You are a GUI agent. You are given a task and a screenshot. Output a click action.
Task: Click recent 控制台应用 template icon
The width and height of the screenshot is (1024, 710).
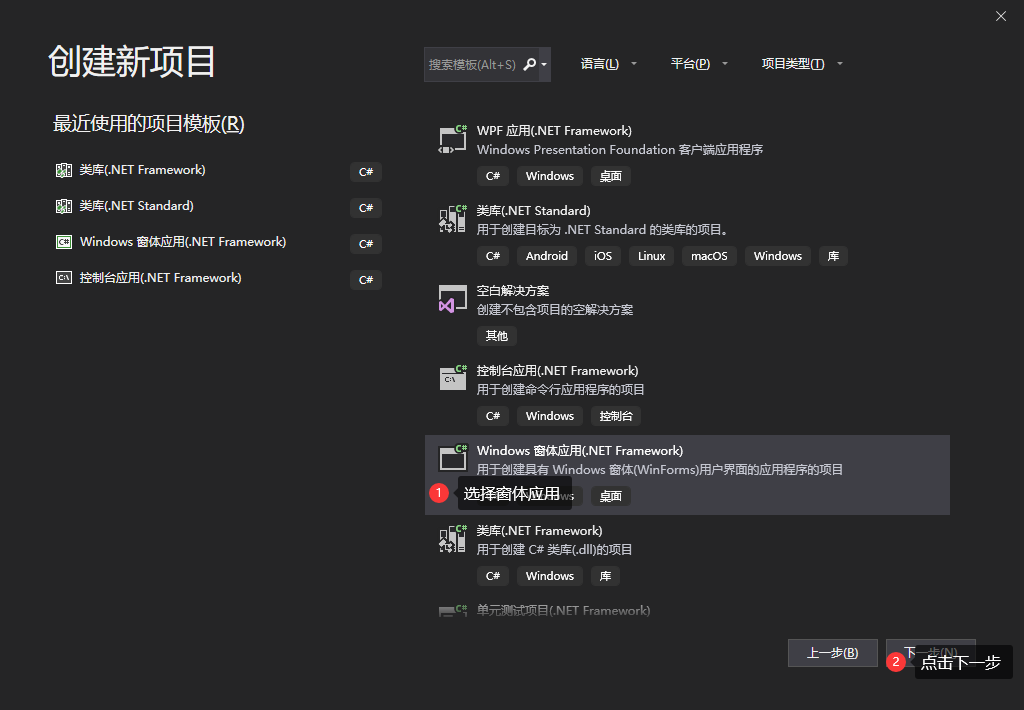coord(64,278)
